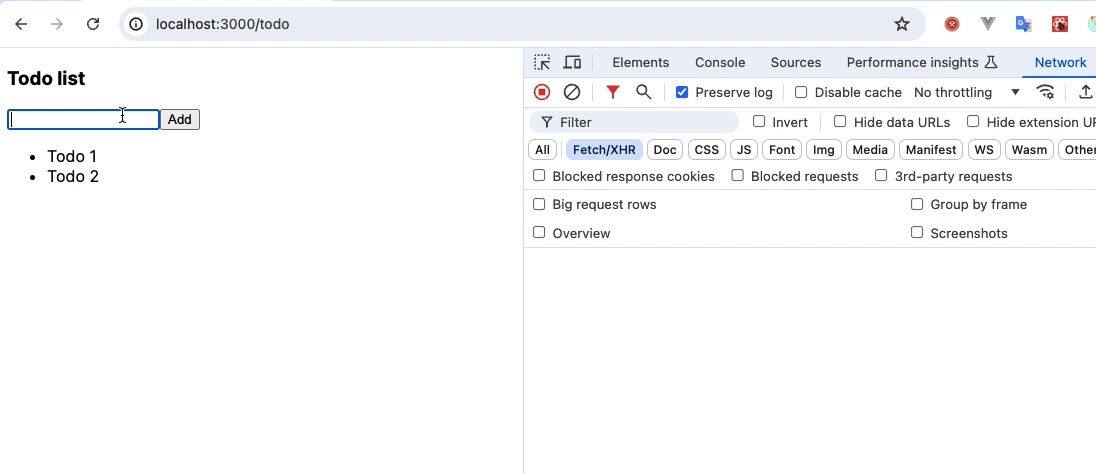This screenshot has height=474, width=1096.
Task: Open network conditions wifi icon
Action: [x=1045, y=92]
